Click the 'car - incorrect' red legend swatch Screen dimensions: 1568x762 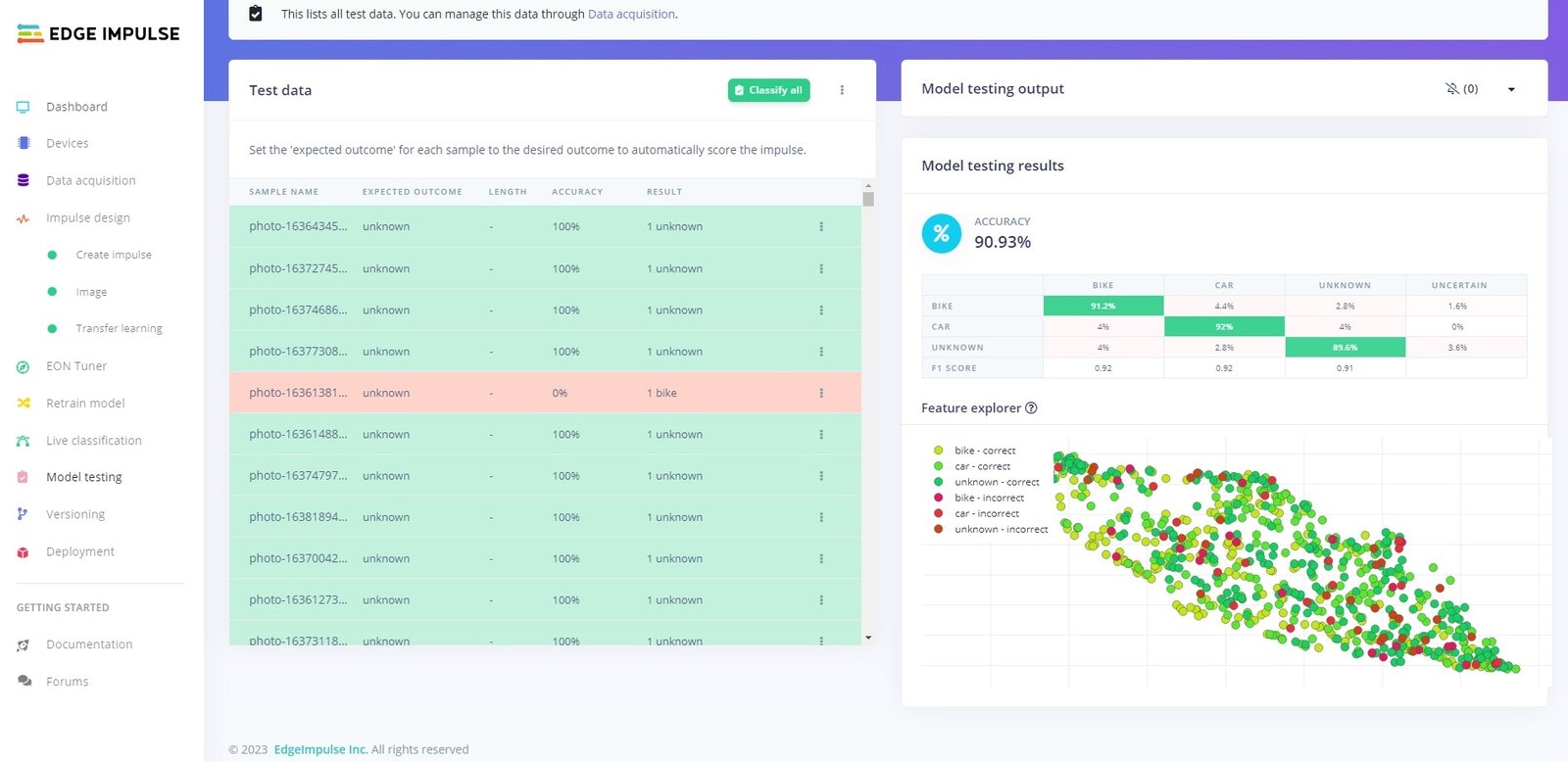[x=938, y=513]
